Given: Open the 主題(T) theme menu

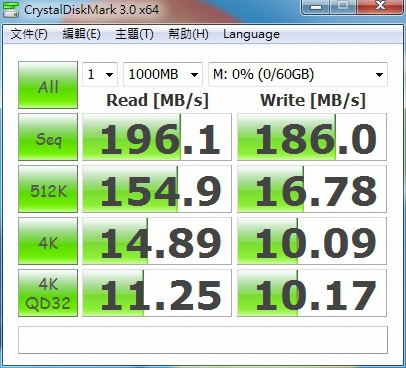Looking at the screenshot, I should pos(134,34).
